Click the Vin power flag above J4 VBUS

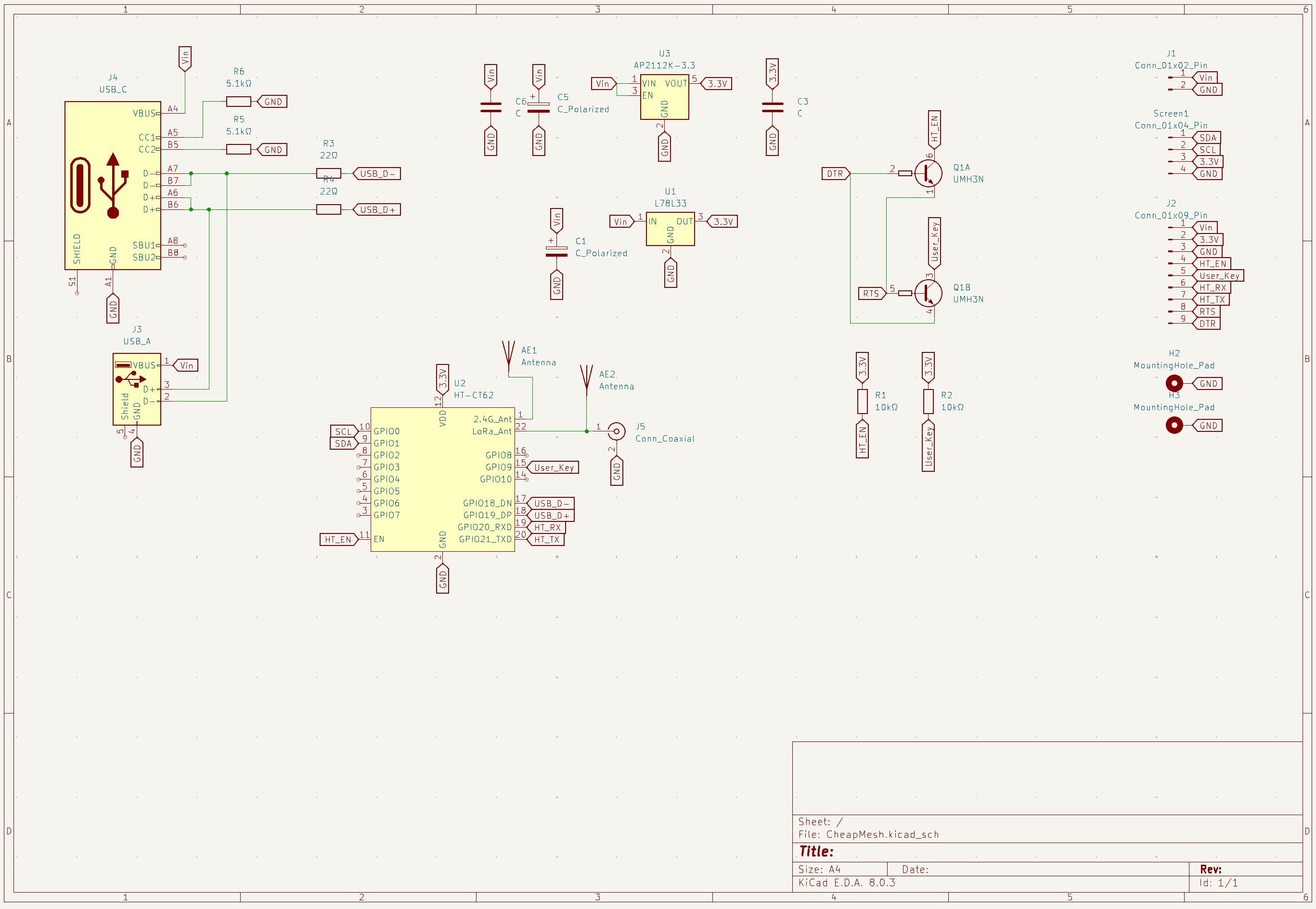coord(184,59)
